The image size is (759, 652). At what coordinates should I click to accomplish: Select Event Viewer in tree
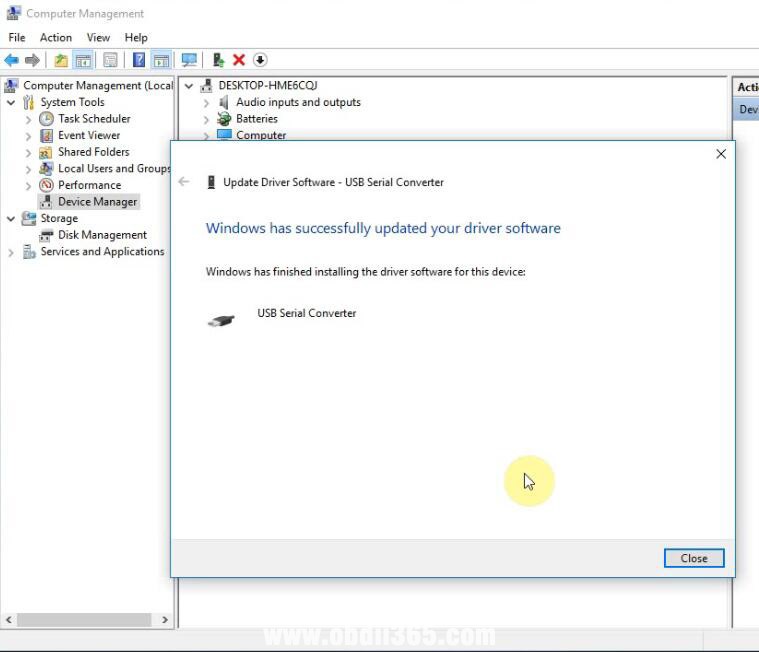coord(89,135)
